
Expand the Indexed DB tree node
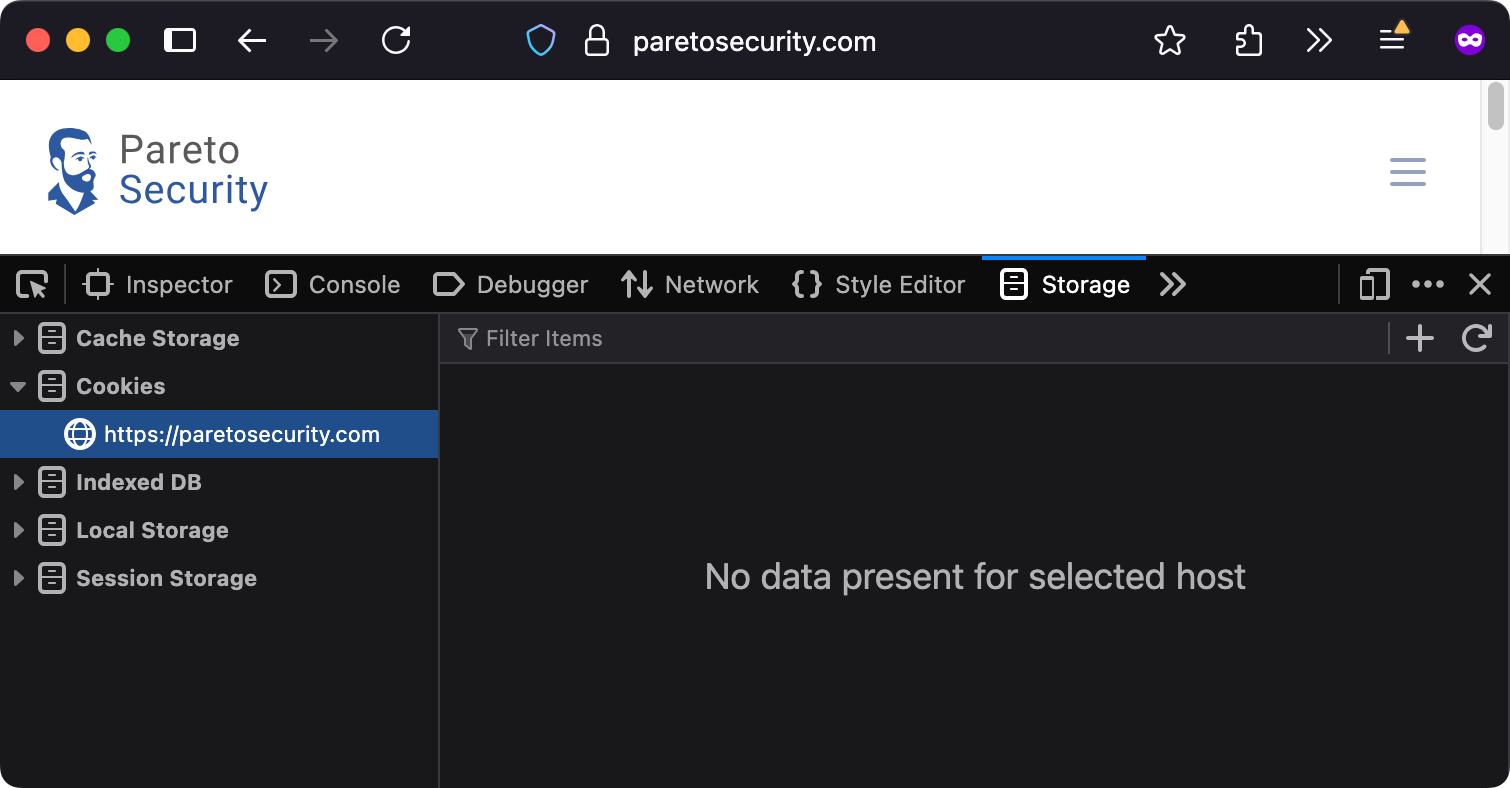tap(18, 482)
